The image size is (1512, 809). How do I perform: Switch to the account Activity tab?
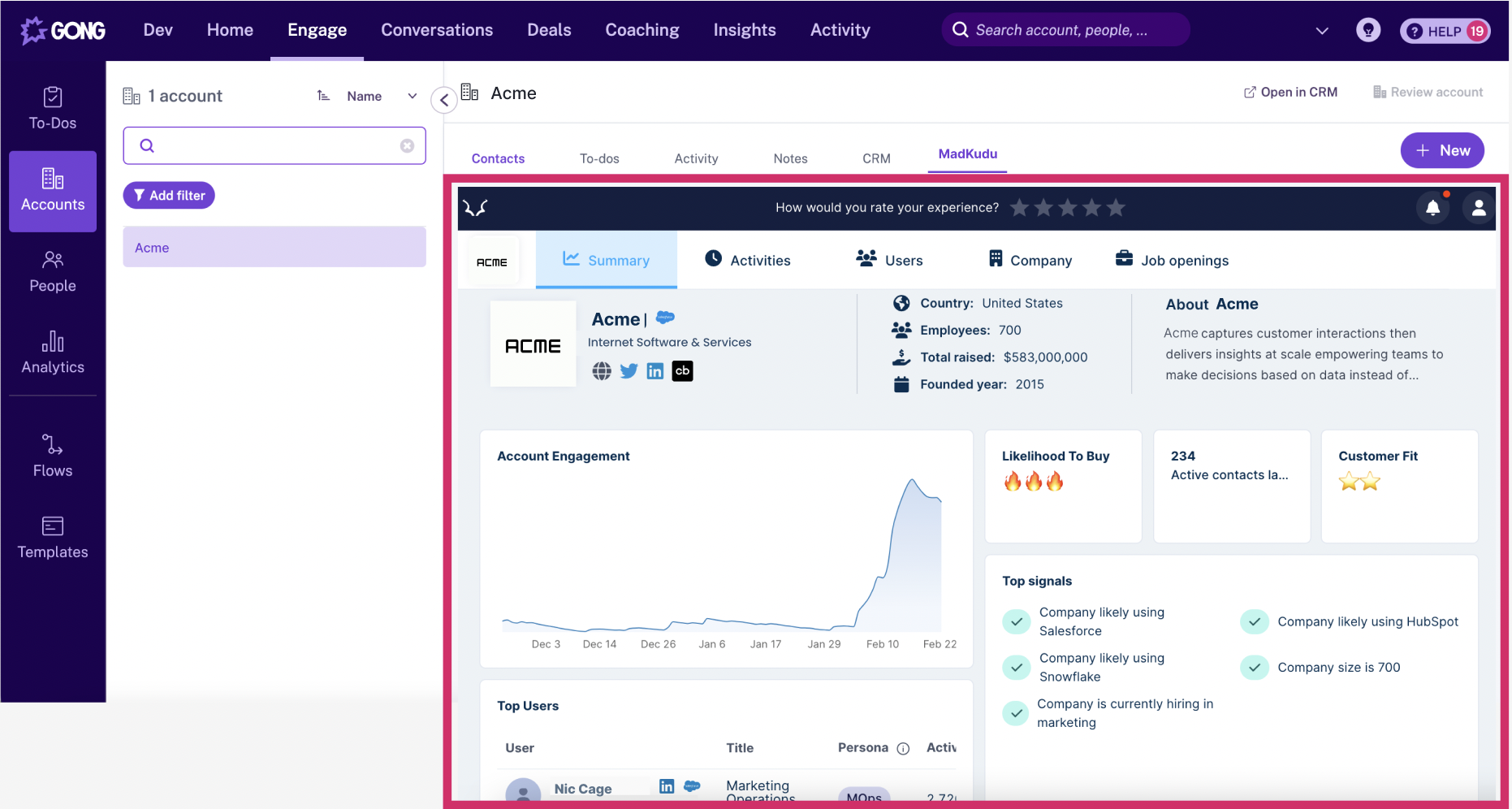tap(696, 158)
